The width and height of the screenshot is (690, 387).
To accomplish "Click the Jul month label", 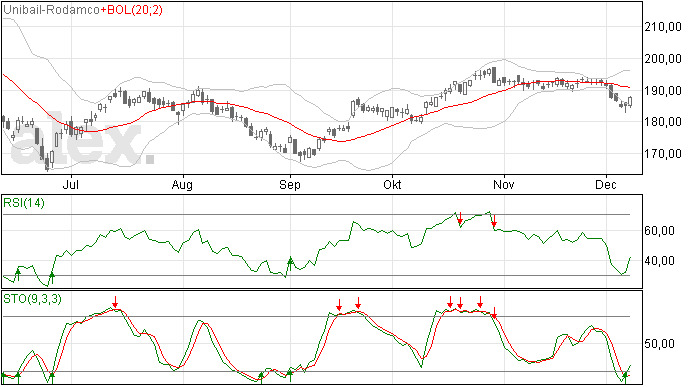I will pyautogui.click(x=71, y=184).
